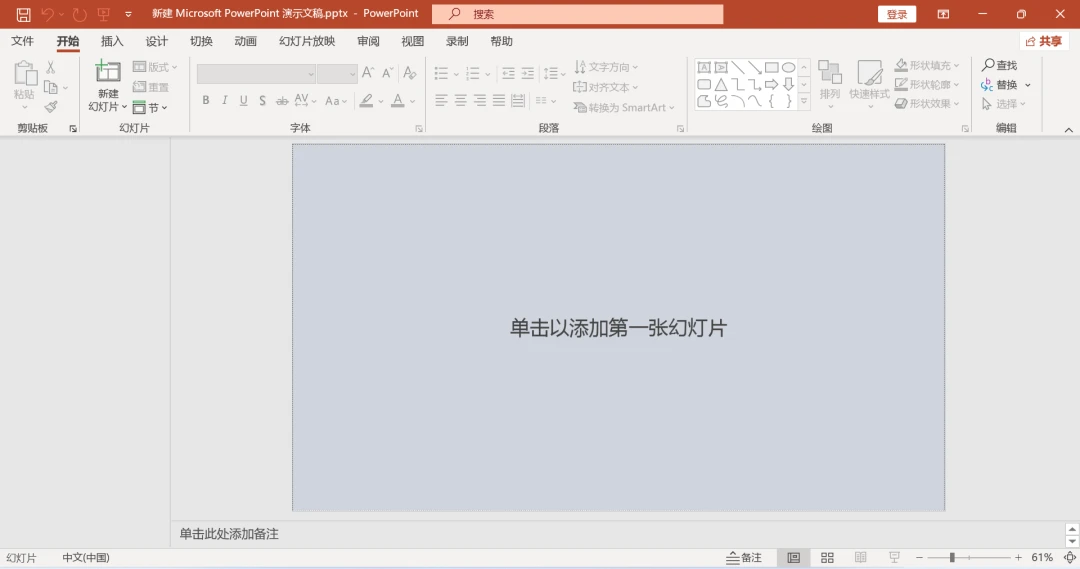Select the Oval shape in shapes gallery

pyautogui.click(x=789, y=68)
